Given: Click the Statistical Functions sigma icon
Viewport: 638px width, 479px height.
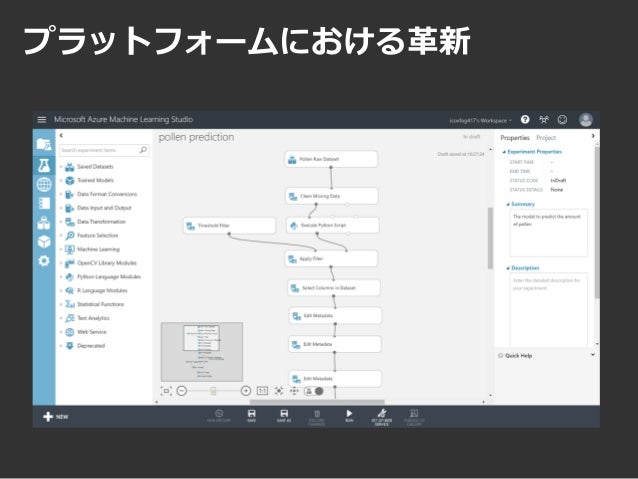Looking at the screenshot, I should tap(70, 304).
